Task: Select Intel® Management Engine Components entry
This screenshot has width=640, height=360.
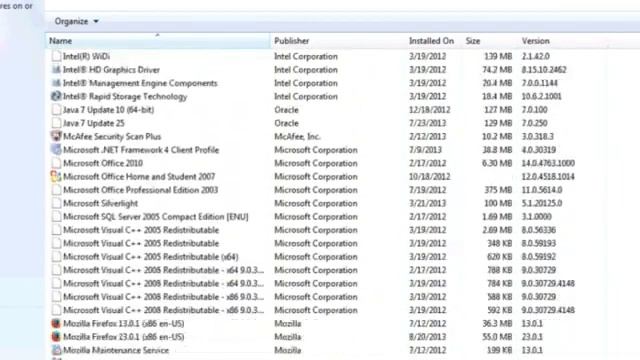Action: click(140, 83)
